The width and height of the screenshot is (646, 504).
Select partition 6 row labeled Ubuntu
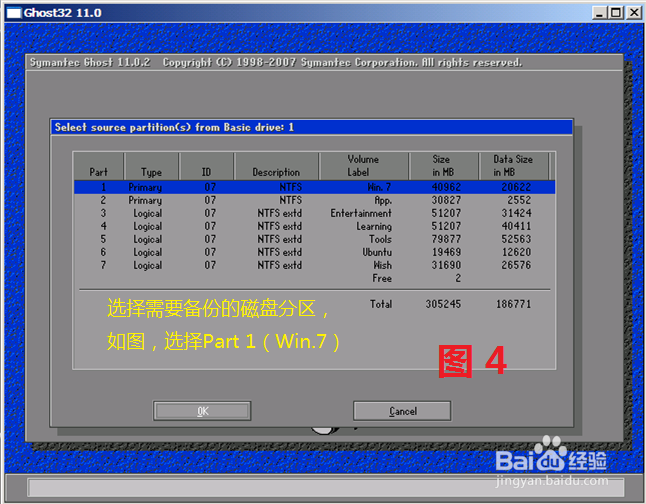(315, 252)
